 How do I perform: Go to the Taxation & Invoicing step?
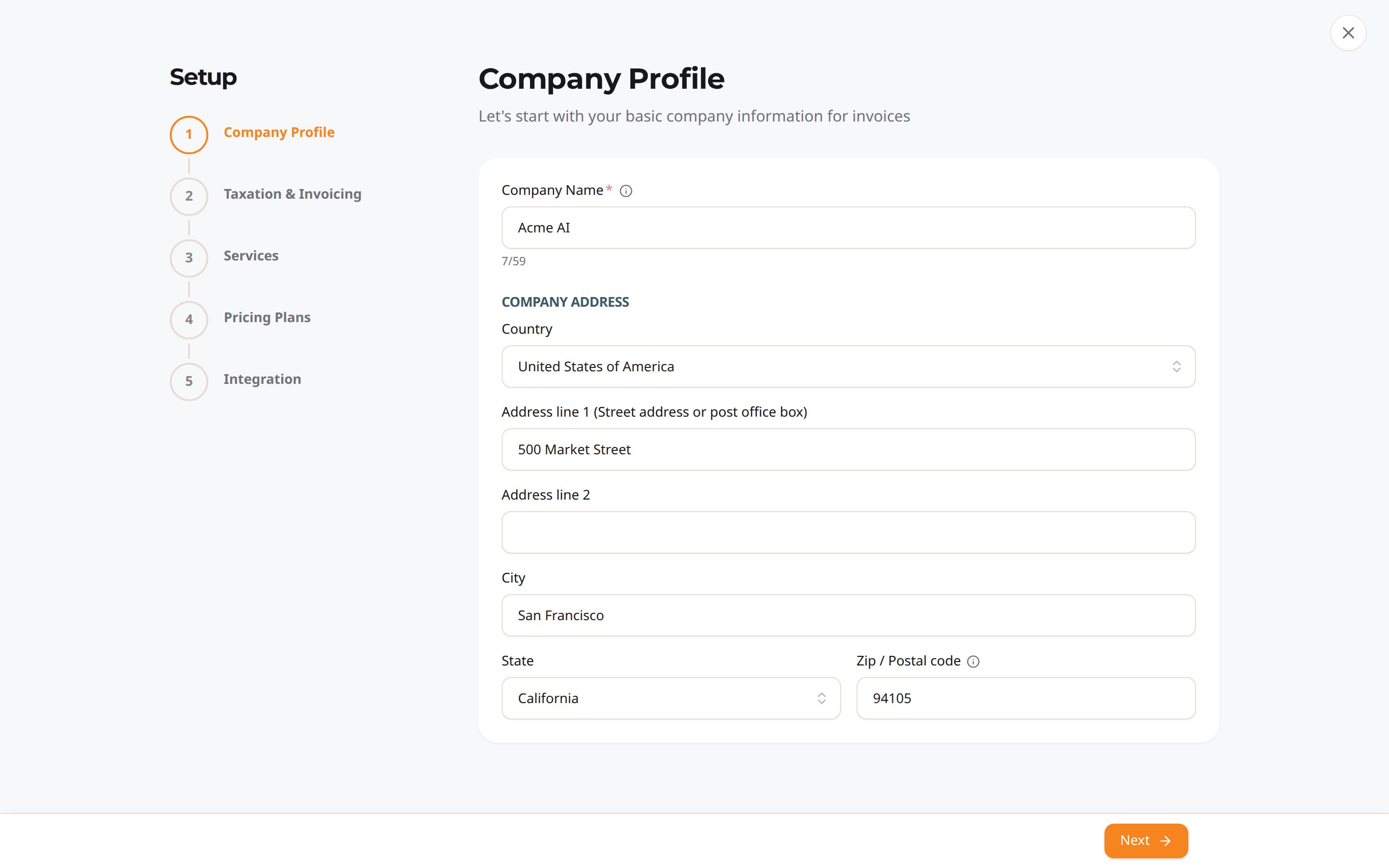[293, 194]
